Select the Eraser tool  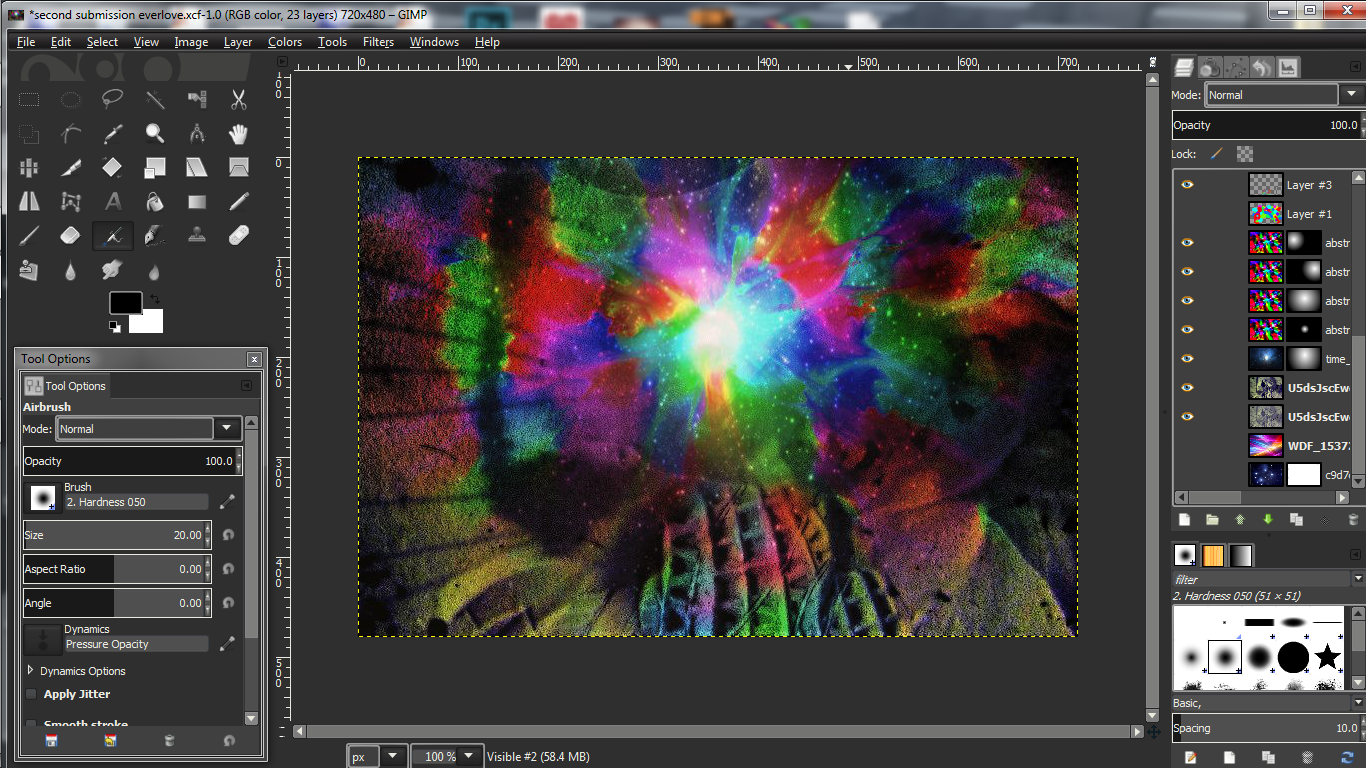click(70, 236)
